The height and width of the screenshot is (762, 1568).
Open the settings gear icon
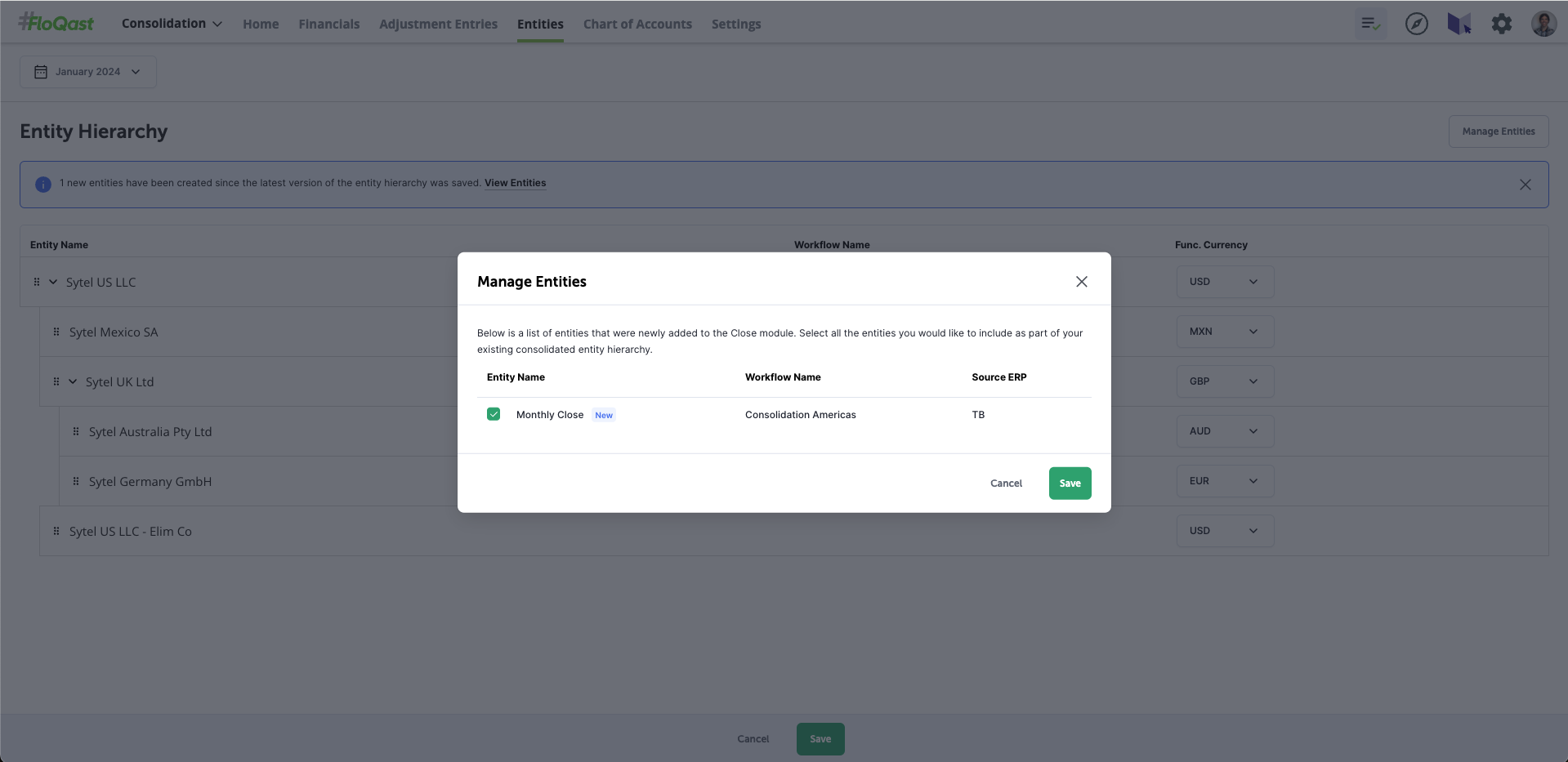click(x=1502, y=24)
